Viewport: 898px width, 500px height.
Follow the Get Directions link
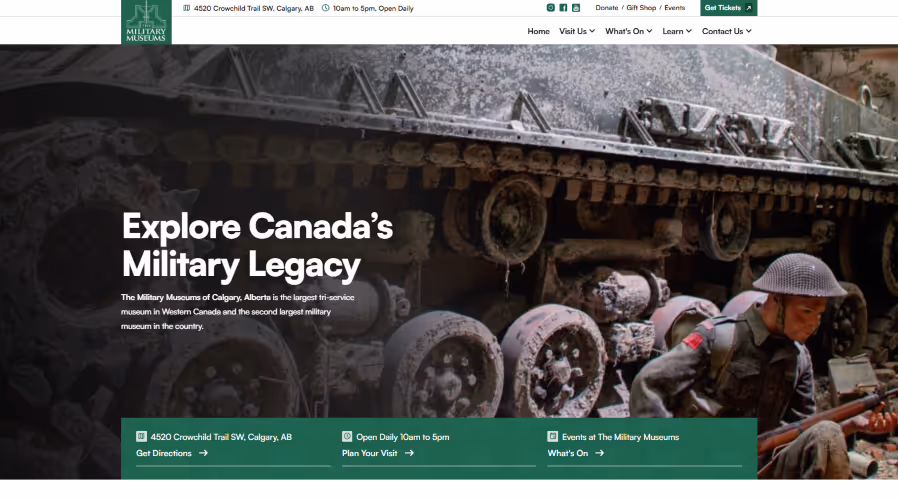click(x=172, y=453)
